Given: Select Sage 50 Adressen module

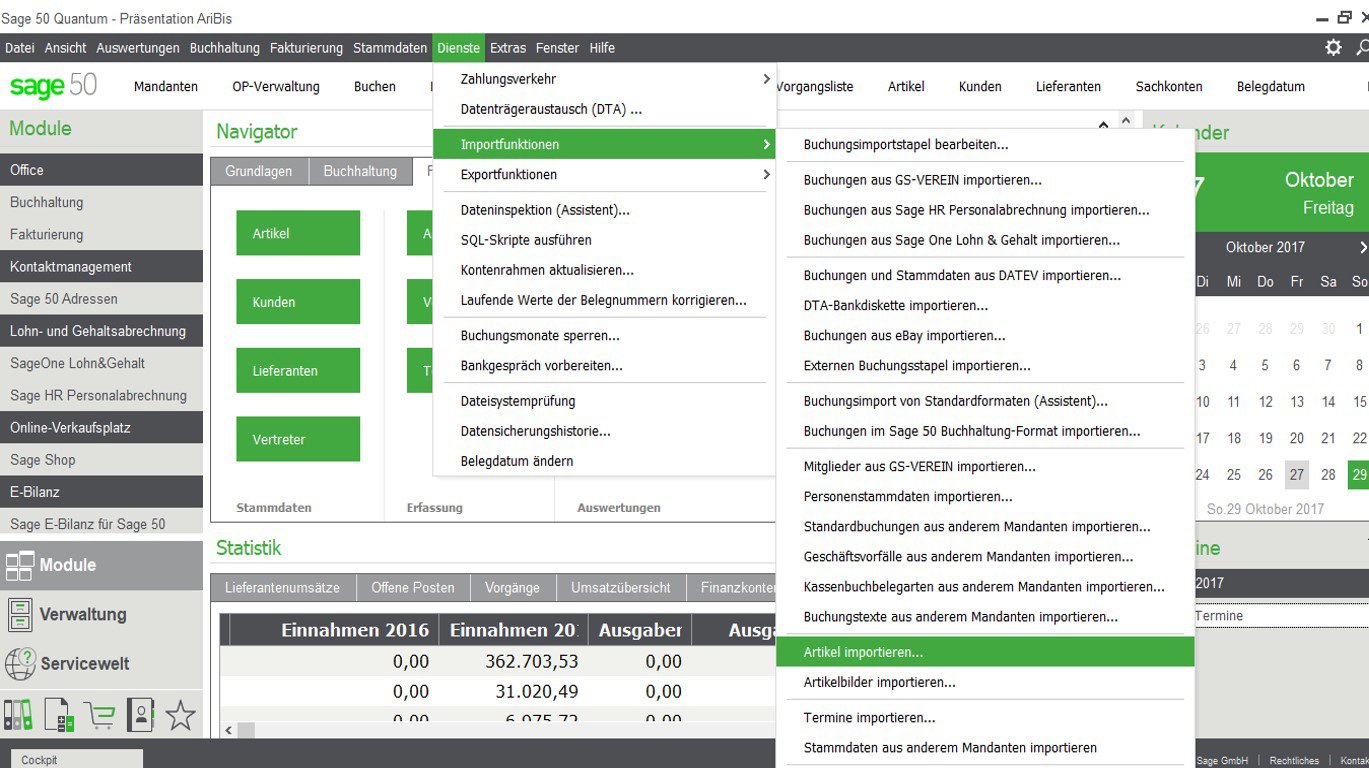Looking at the screenshot, I should pos(102,299).
